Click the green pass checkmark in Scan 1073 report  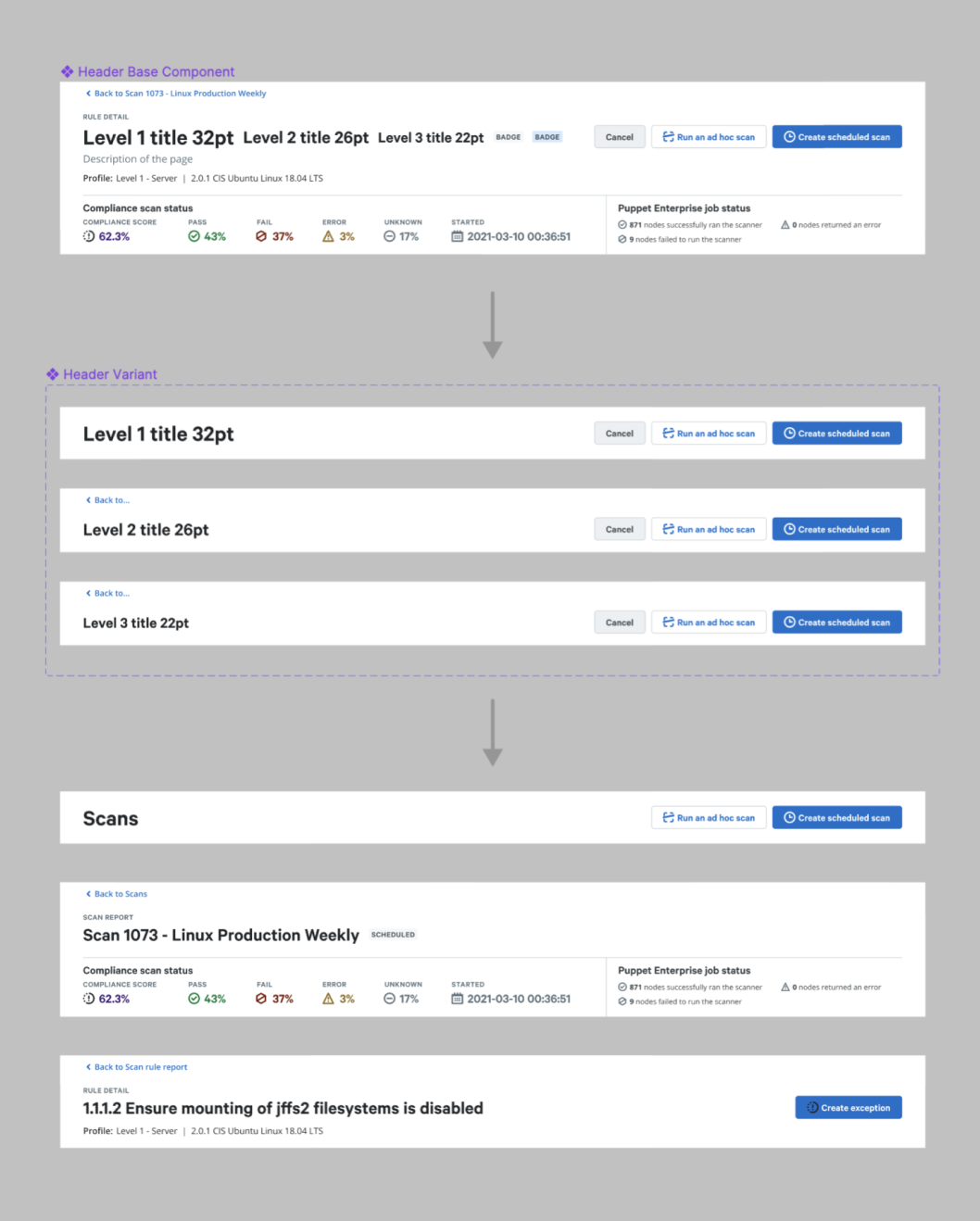point(195,999)
